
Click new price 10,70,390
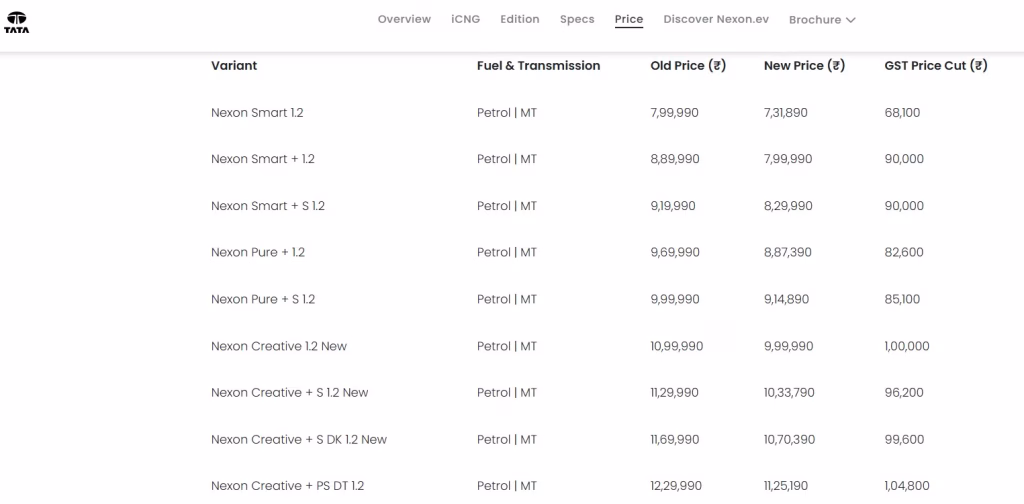pos(790,439)
